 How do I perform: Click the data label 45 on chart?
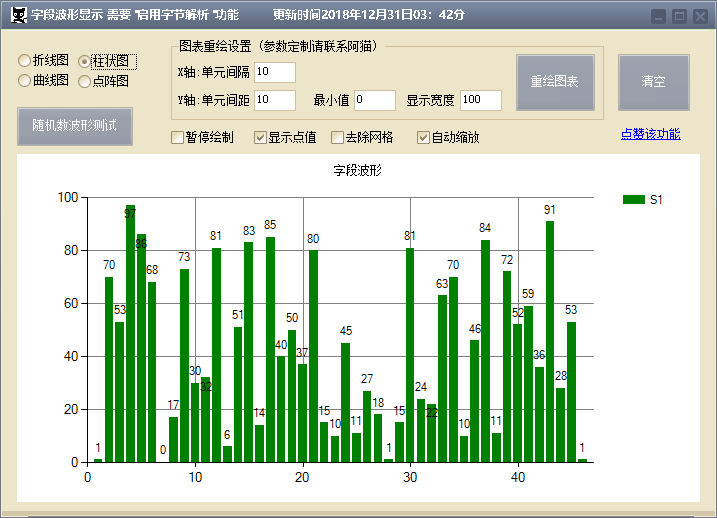[346, 331]
